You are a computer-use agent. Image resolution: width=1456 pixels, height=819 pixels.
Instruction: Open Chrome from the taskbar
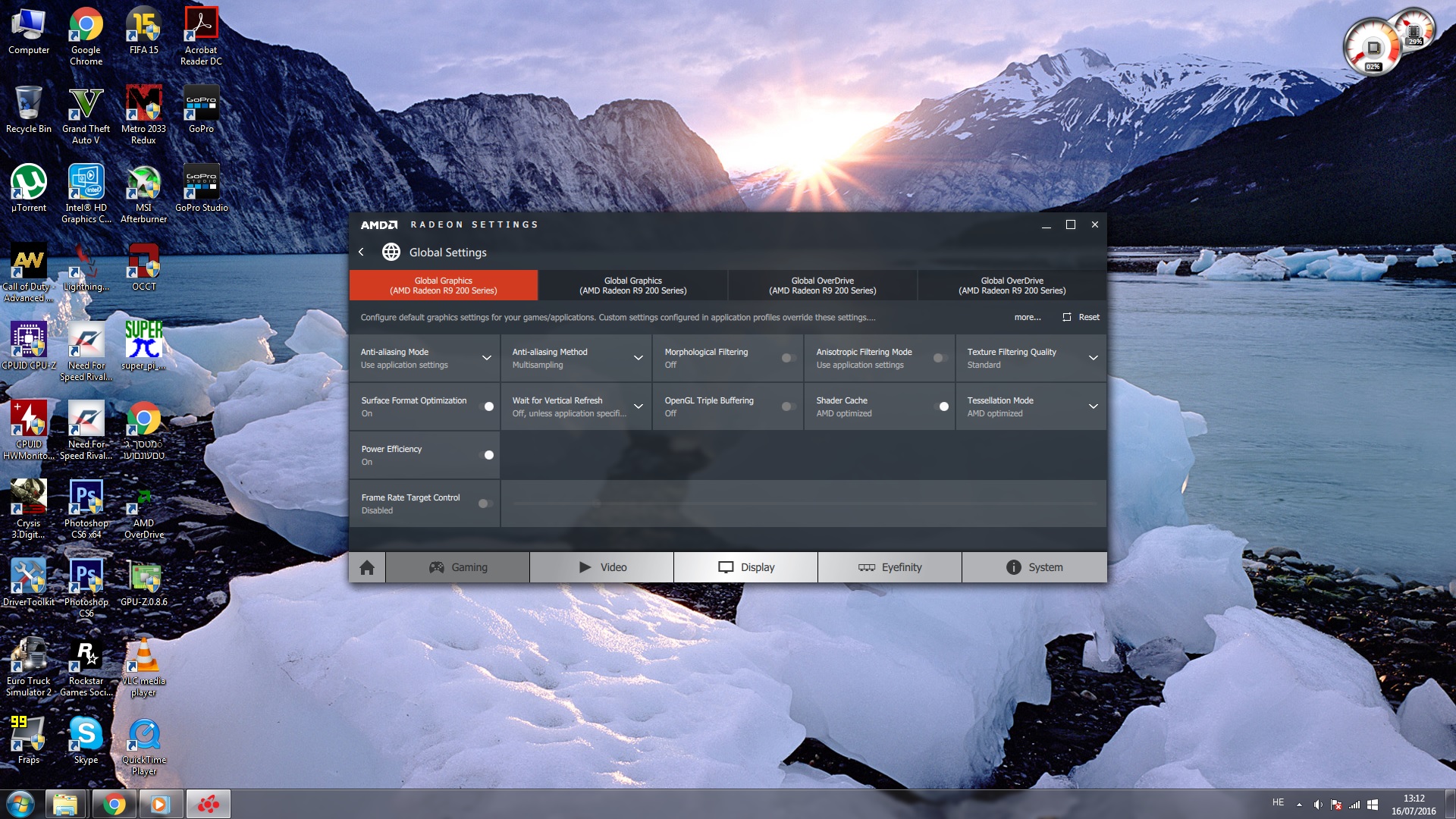[114, 804]
